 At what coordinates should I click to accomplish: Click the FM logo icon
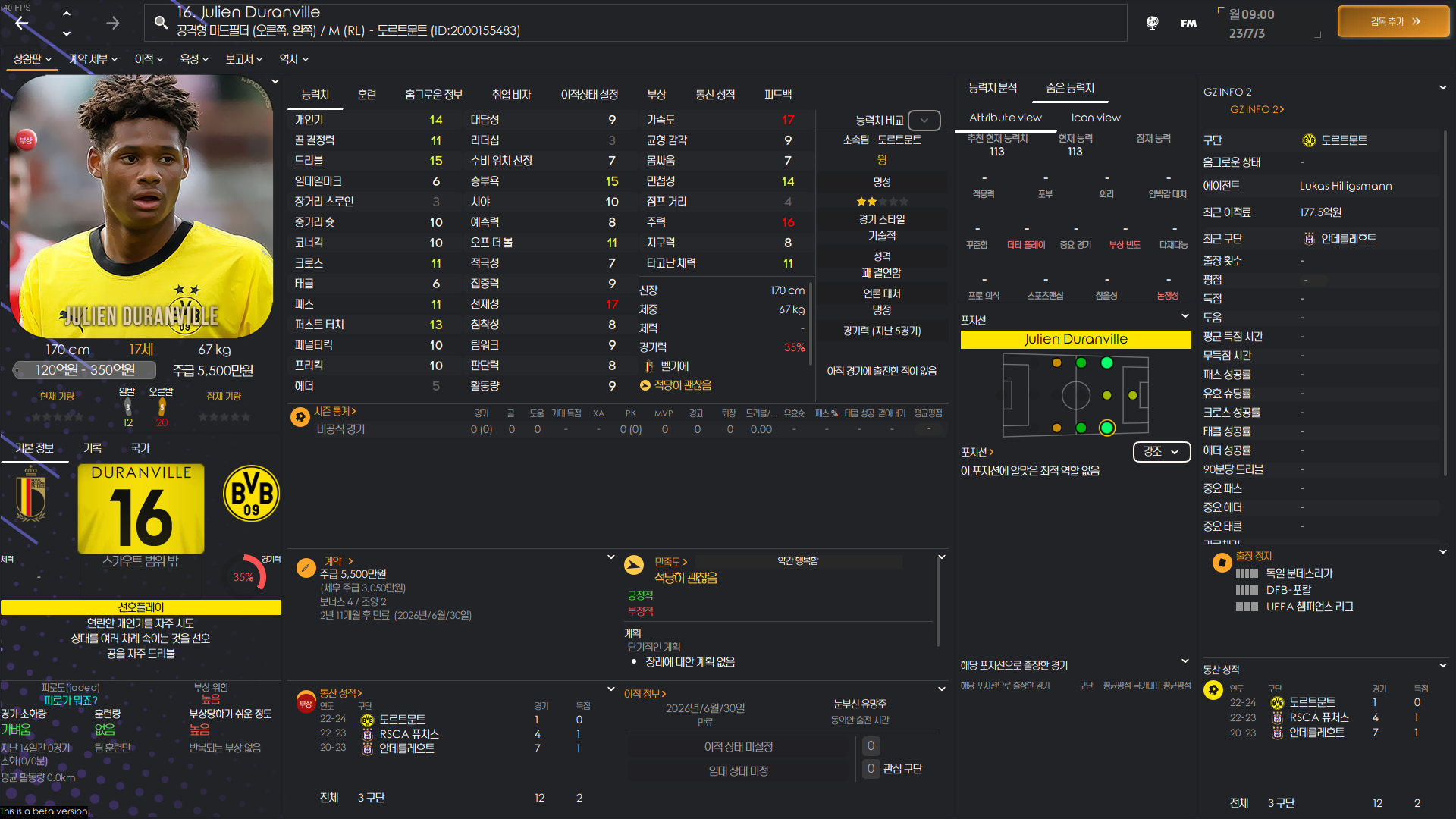click(1188, 23)
